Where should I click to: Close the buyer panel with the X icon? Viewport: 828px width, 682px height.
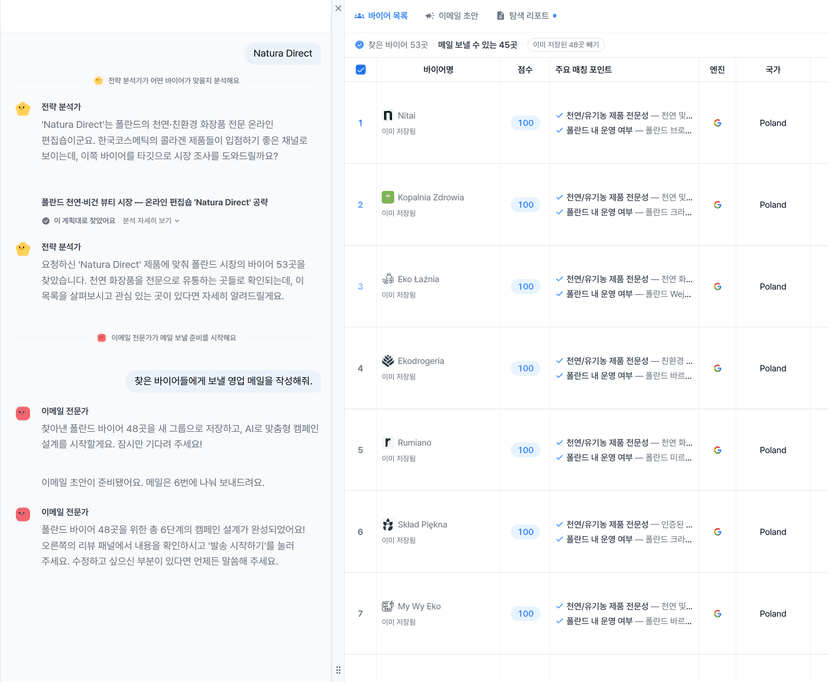[x=338, y=8]
